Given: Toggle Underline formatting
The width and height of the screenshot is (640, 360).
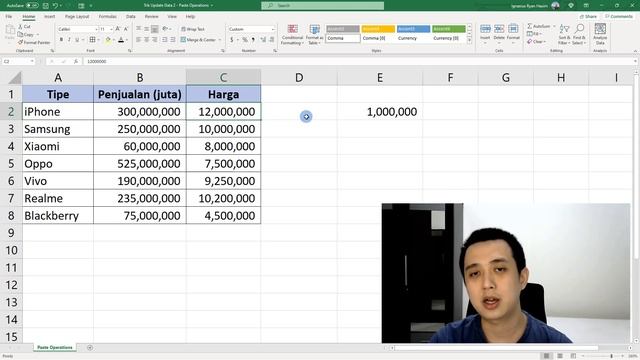Looking at the screenshot, I should click(x=77, y=40).
